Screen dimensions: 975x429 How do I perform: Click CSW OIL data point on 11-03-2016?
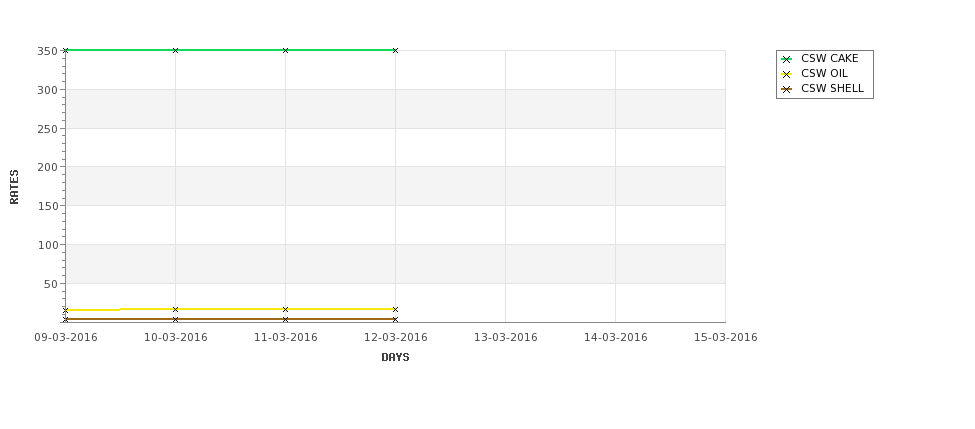coord(285,309)
